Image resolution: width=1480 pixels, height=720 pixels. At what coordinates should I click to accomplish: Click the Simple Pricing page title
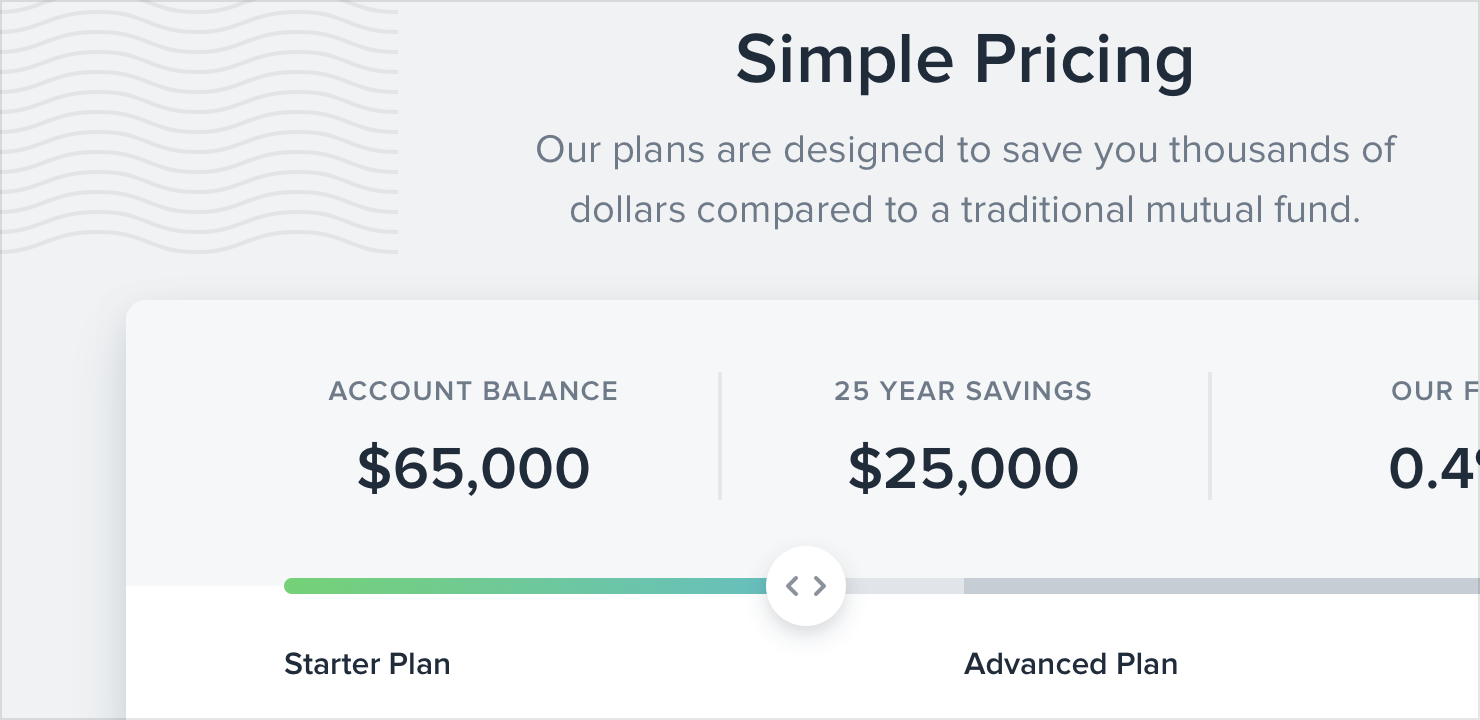coord(964,60)
